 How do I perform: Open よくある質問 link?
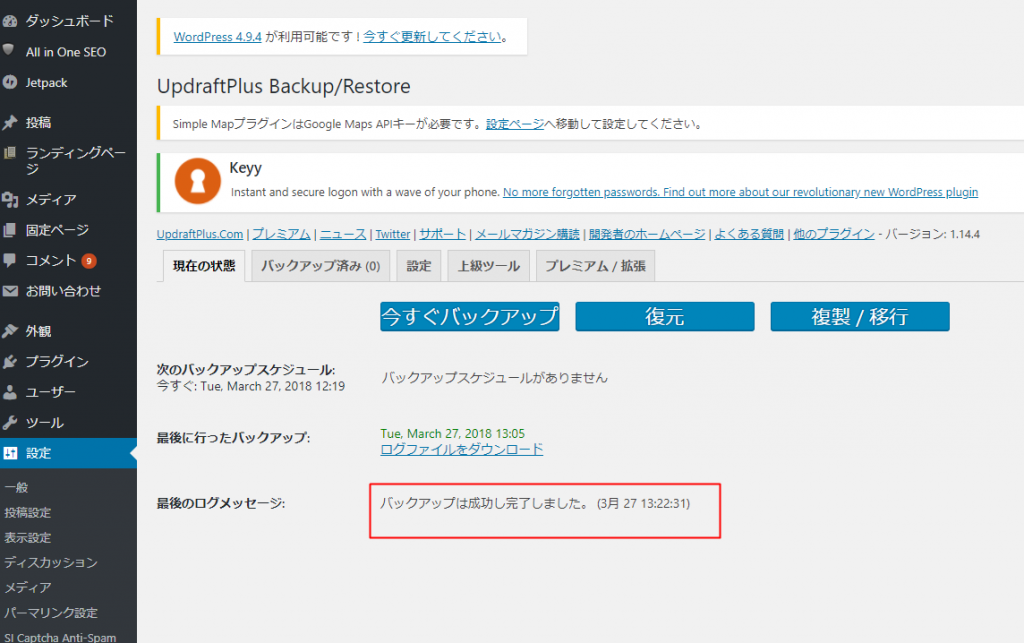(749, 234)
